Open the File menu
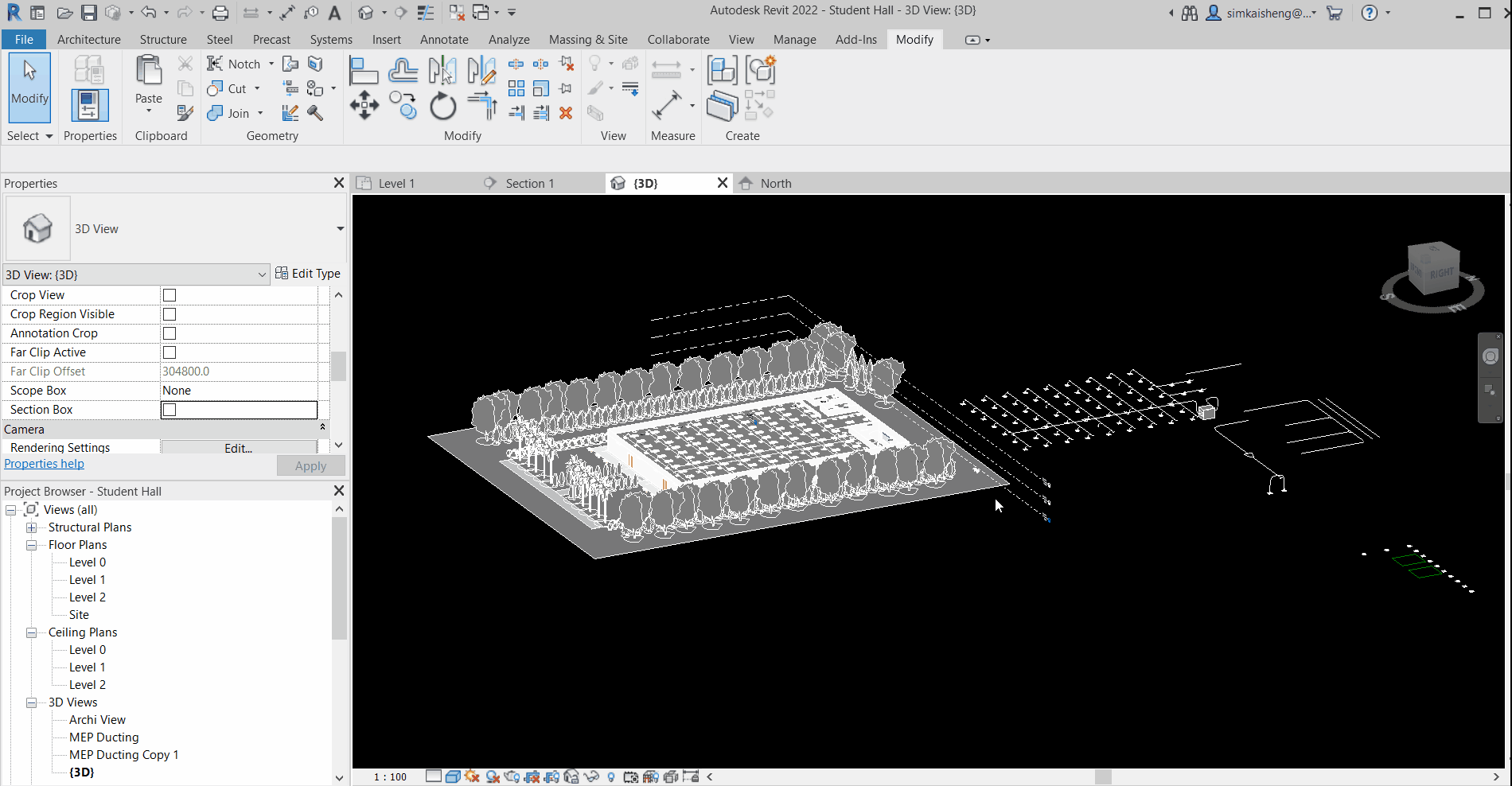The height and width of the screenshot is (786, 1512). [24, 39]
